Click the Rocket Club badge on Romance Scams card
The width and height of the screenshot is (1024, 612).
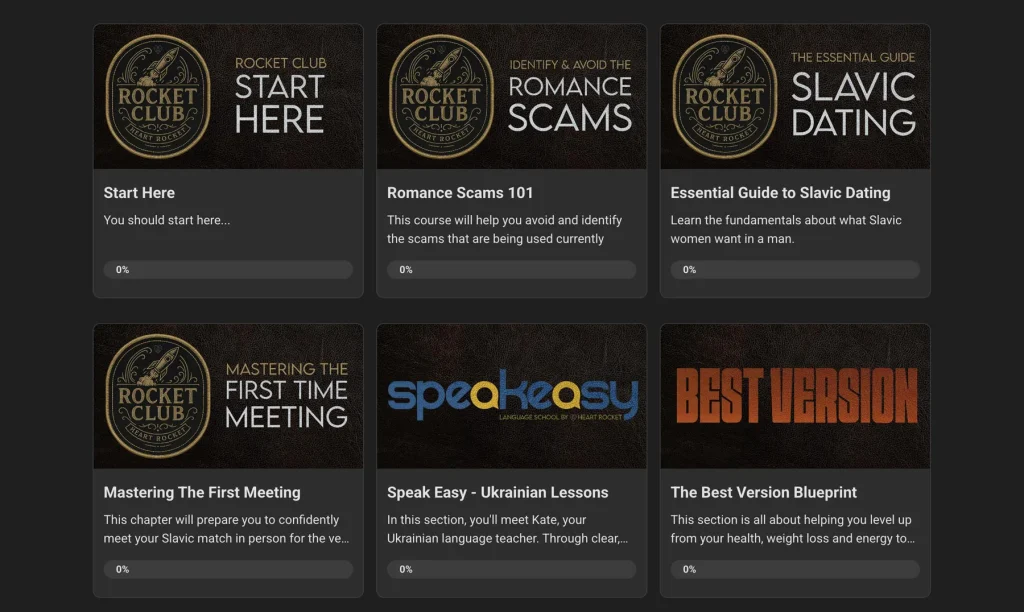click(441, 97)
